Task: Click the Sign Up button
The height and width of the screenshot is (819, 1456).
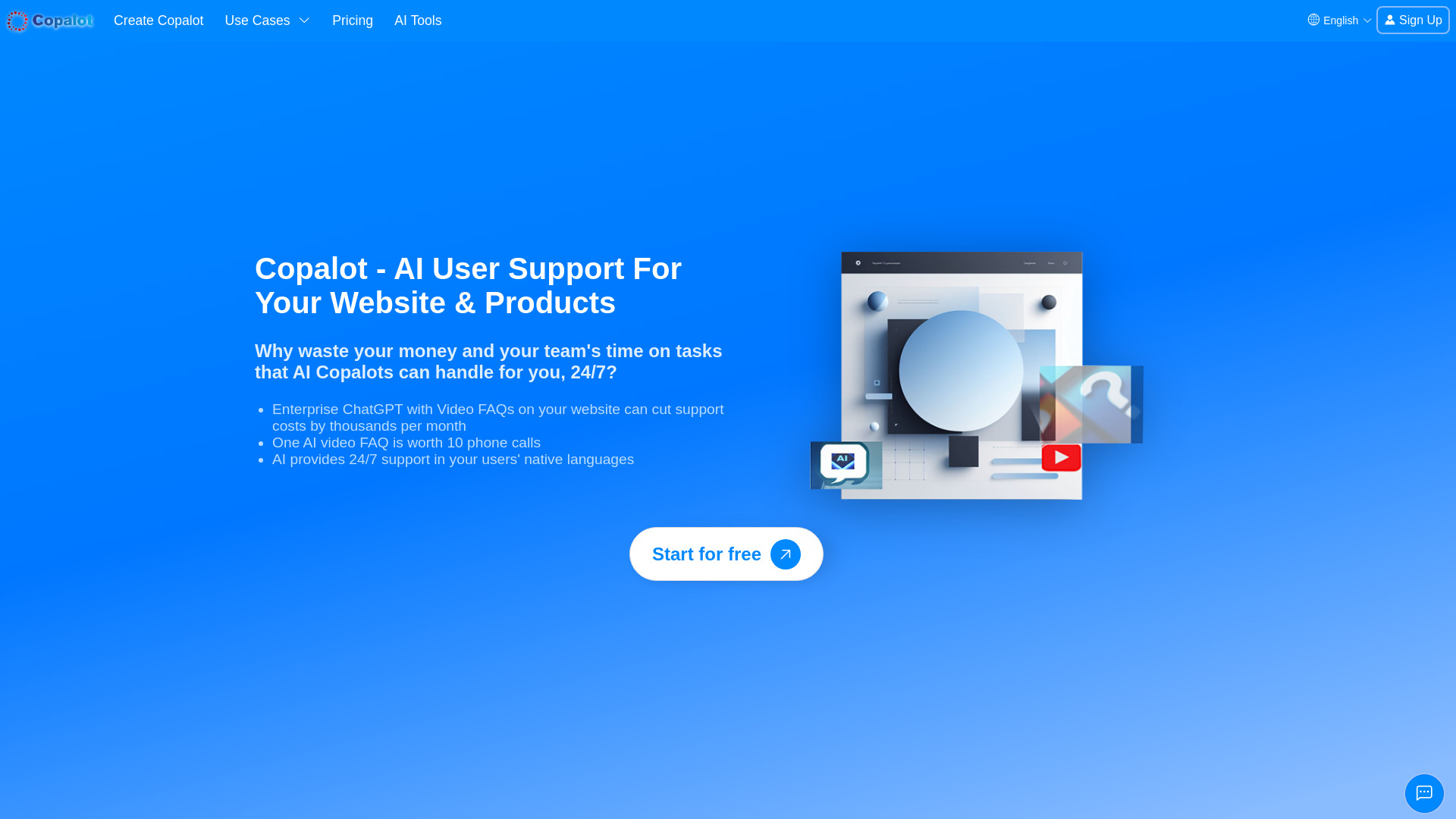Action: [1413, 20]
